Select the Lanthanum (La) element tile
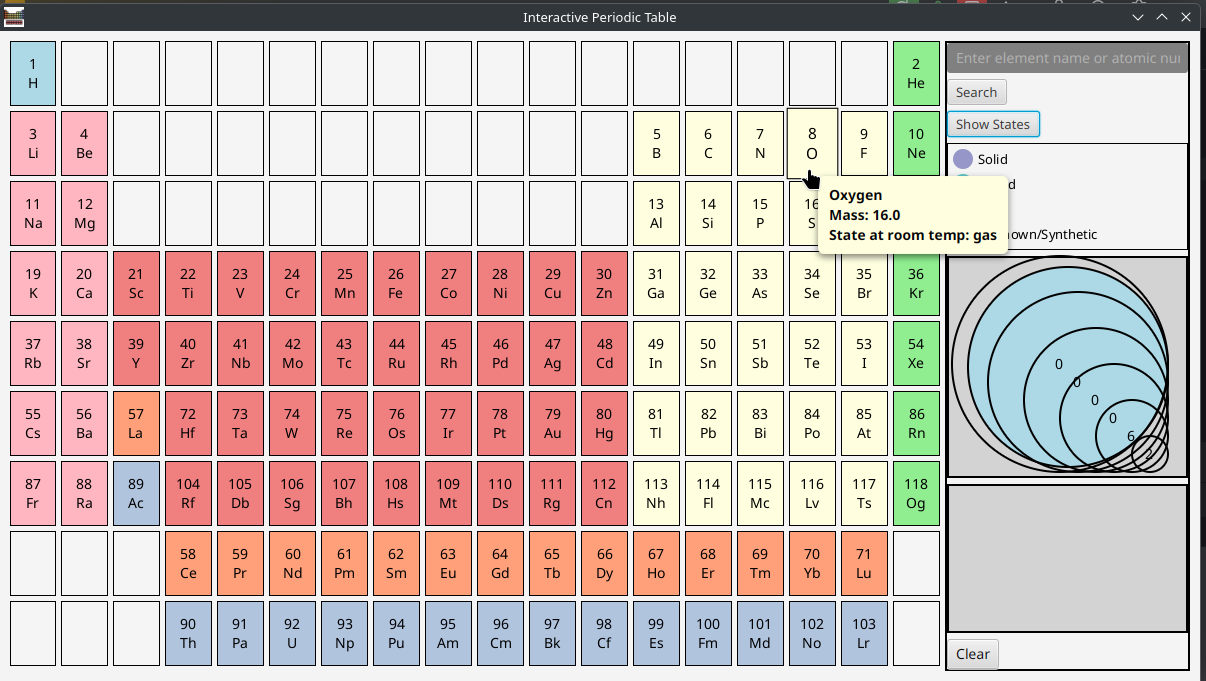This screenshot has height=681, width=1206. (x=136, y=423)
